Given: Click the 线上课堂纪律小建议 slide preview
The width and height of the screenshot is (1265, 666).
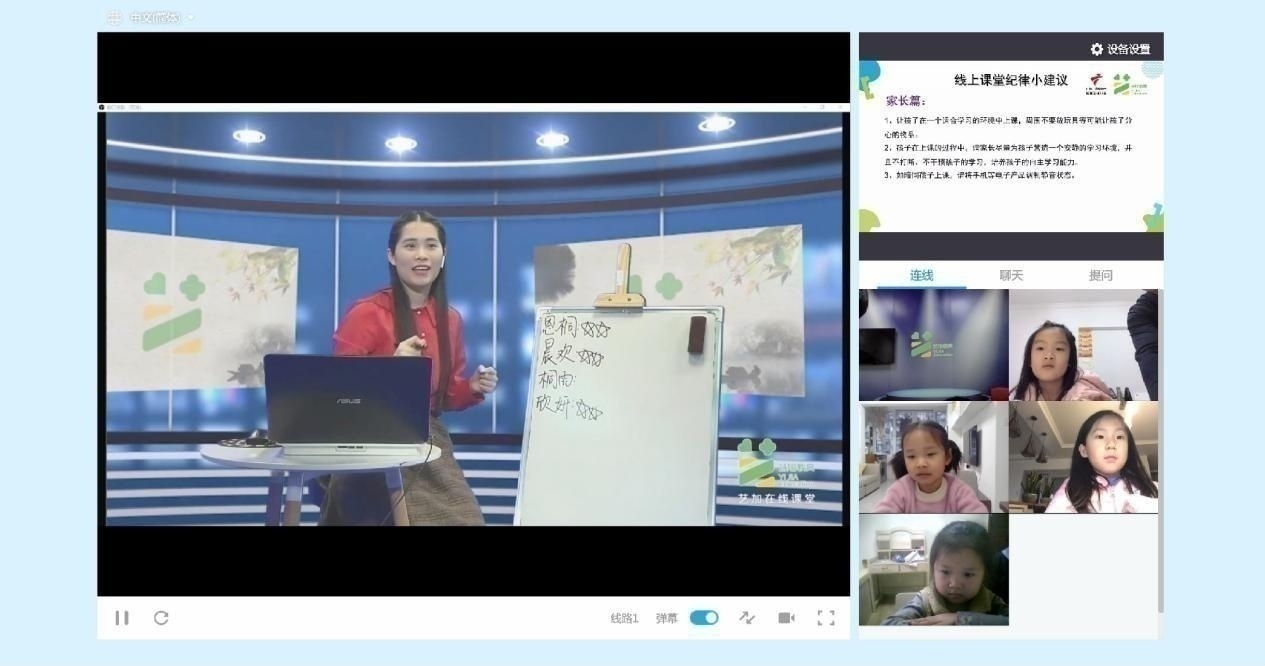Looking at the screenshot, I should click(1010, 146).
